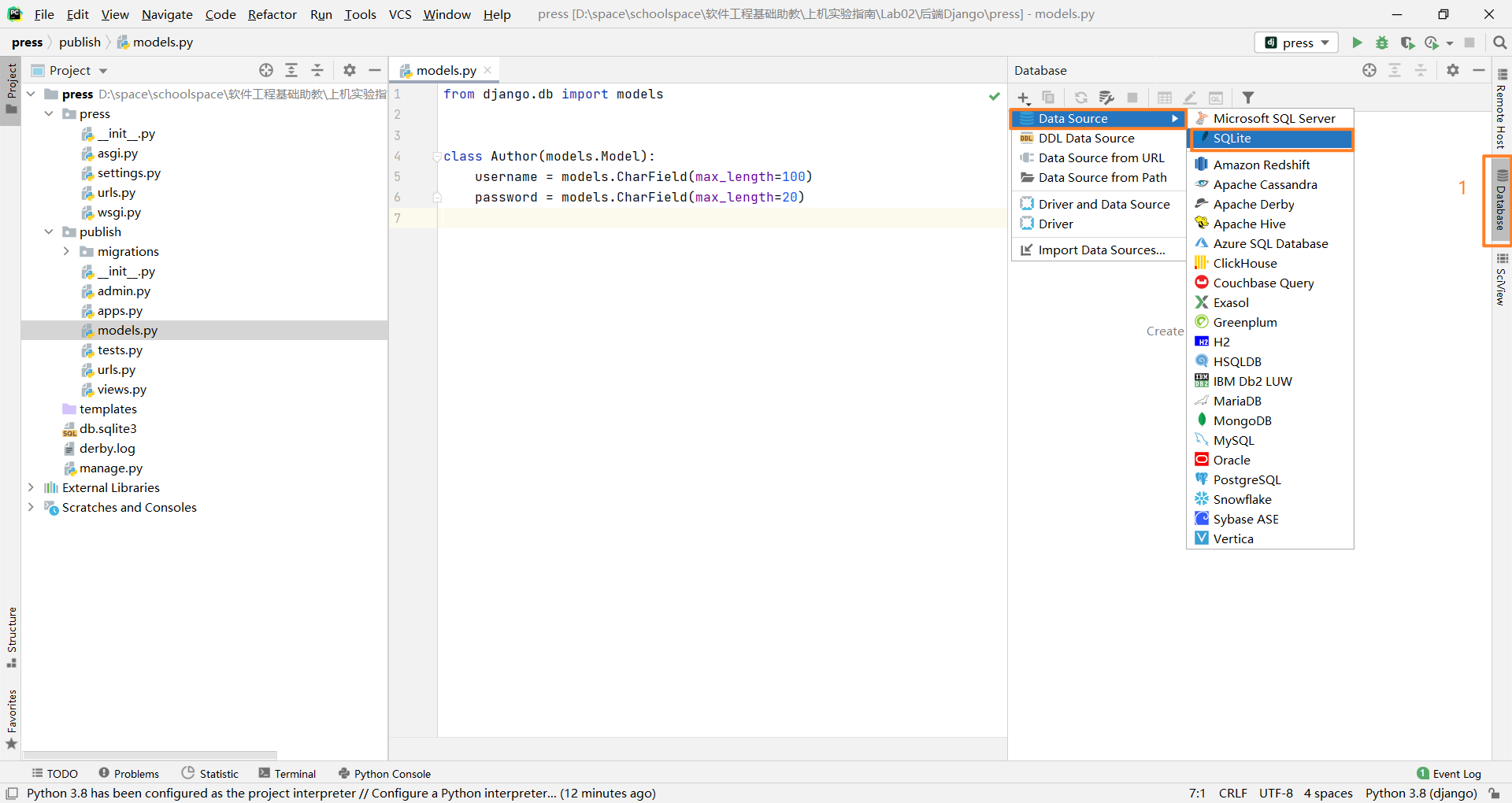Run press with coverage
This screenshot has height=803, width=1512.
[1407, 43]
